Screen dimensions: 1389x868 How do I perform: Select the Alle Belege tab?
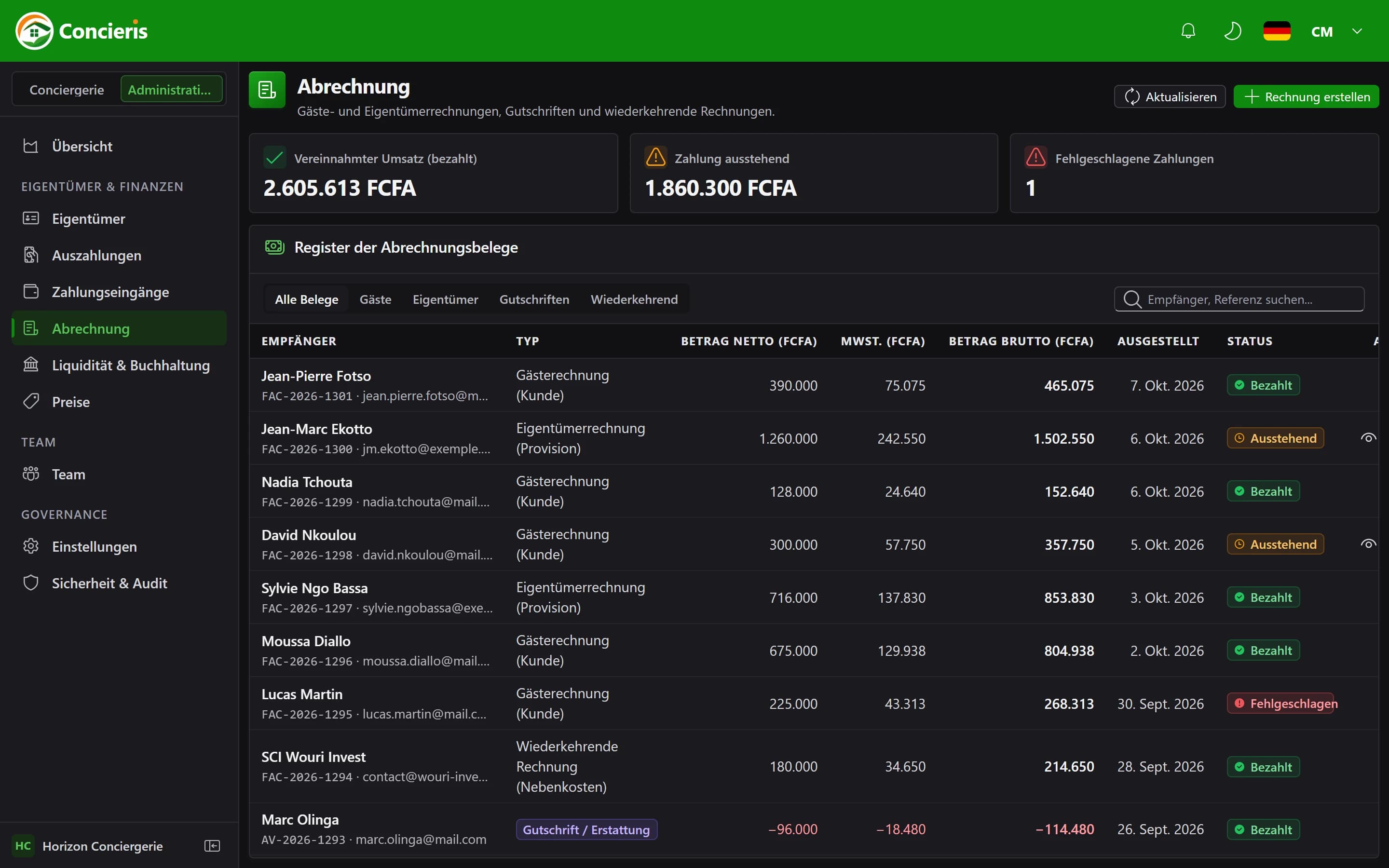coord(307,299)
